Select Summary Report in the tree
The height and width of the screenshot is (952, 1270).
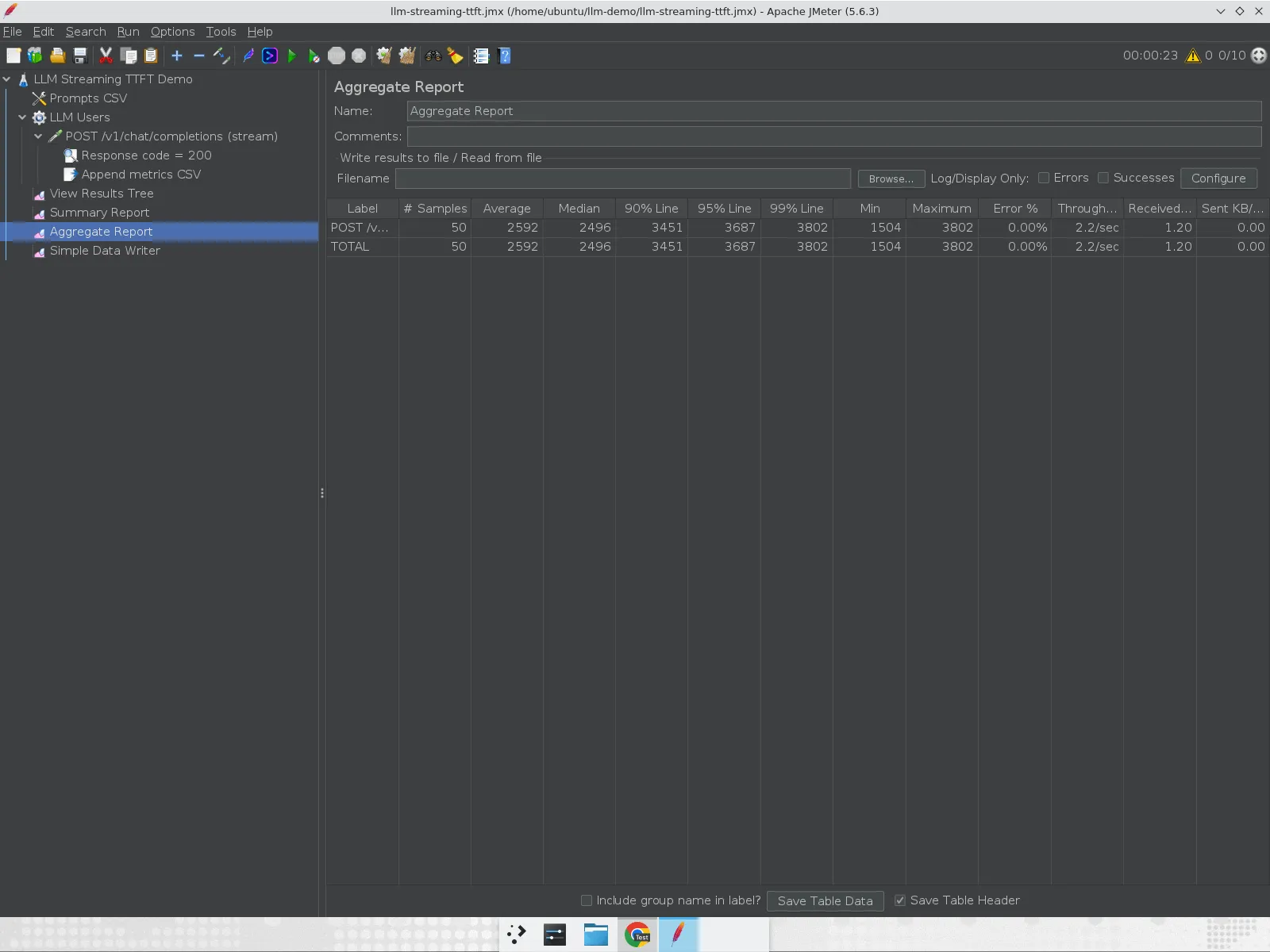coord(99,213)
